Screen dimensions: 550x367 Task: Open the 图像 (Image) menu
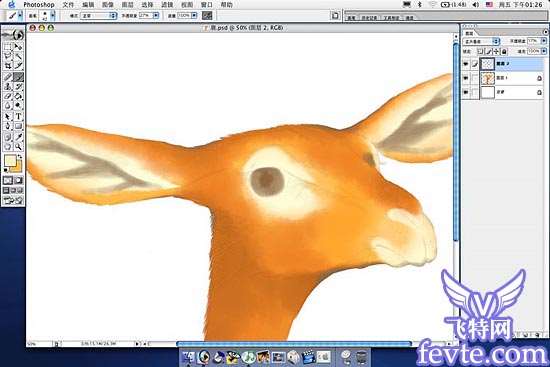coord(108,5)
